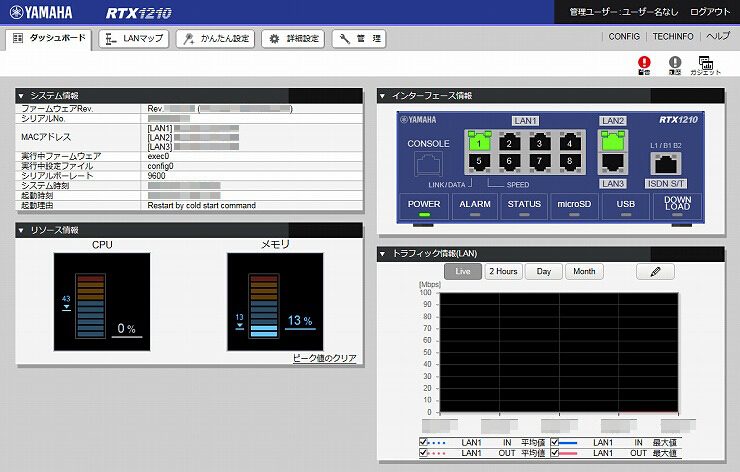
Task: Click the CPU usage gauge
Action: (x=102, y=302)
